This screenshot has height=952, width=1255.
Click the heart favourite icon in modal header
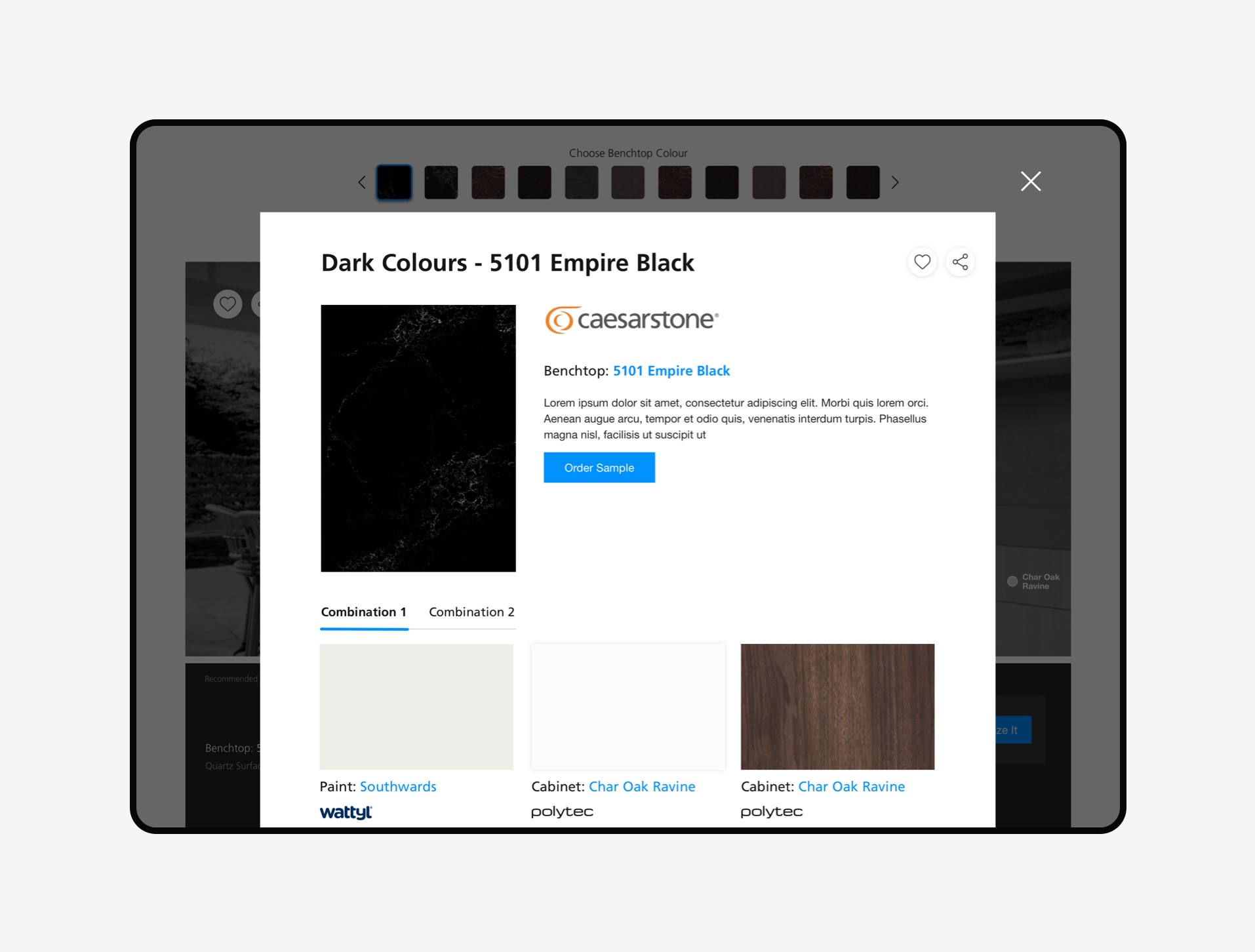pos(922,262)
